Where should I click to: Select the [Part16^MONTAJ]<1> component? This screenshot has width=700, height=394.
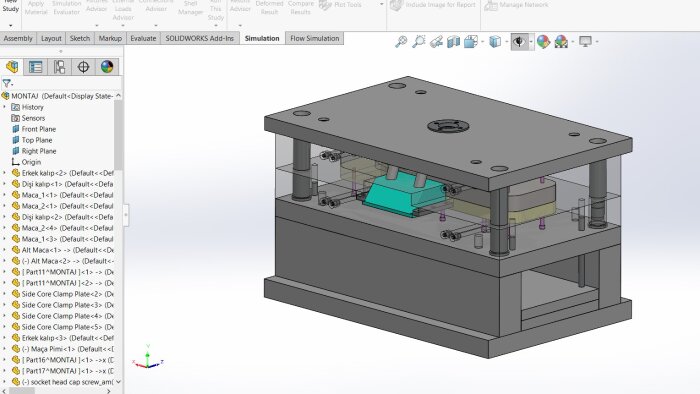pyautogui.click(x=62, y=360)
